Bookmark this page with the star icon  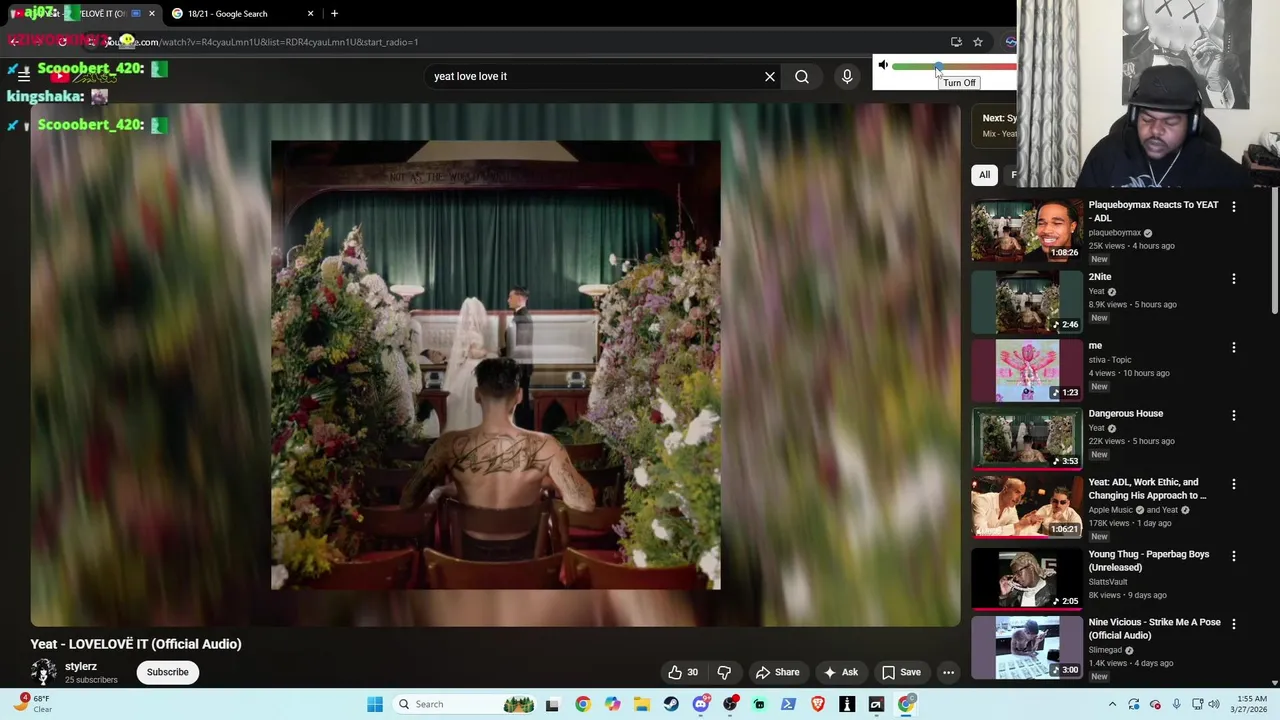(978, 42)
